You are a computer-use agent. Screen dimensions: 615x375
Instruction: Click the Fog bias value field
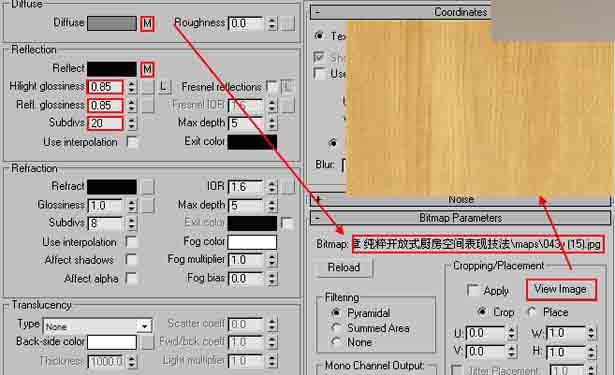(246, 279)
